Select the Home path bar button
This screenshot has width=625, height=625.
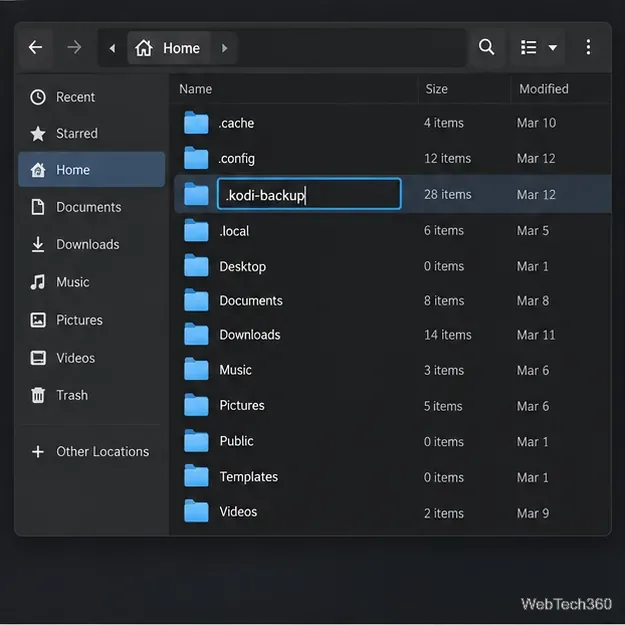168,48
